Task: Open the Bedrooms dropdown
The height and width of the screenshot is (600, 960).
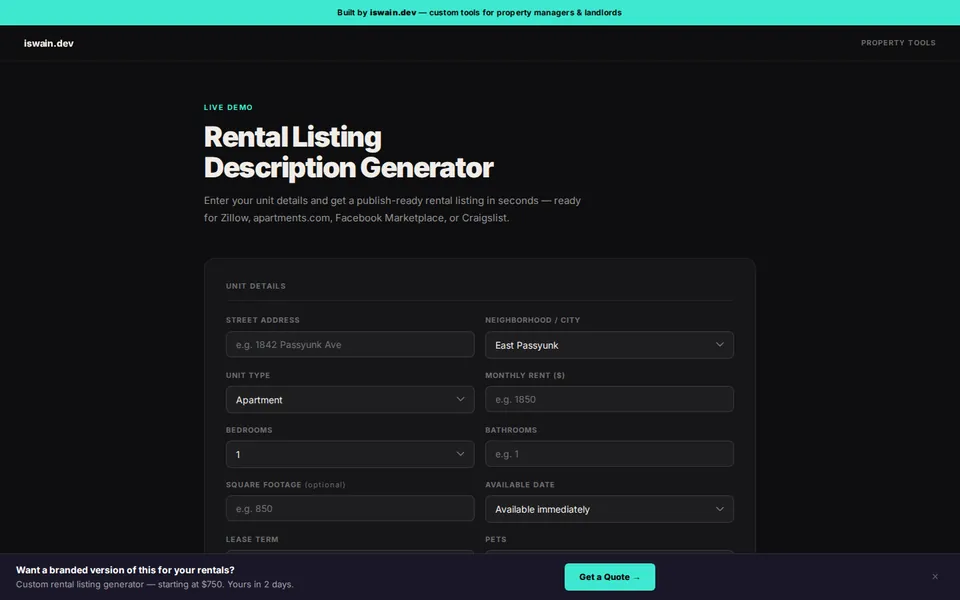Action: click(350, 454)
